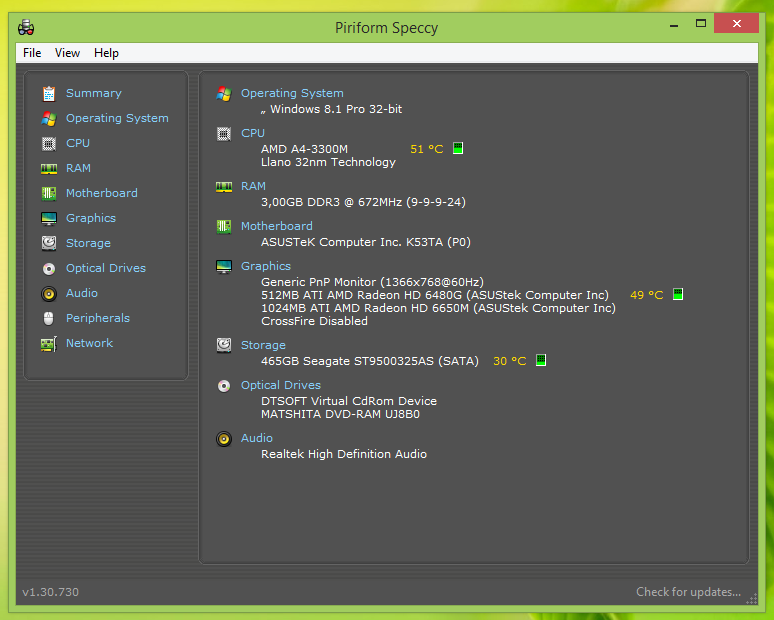Click the Optical Drives heading link in summary
This screenshot has width=774, height=620.
coord(281,385)
